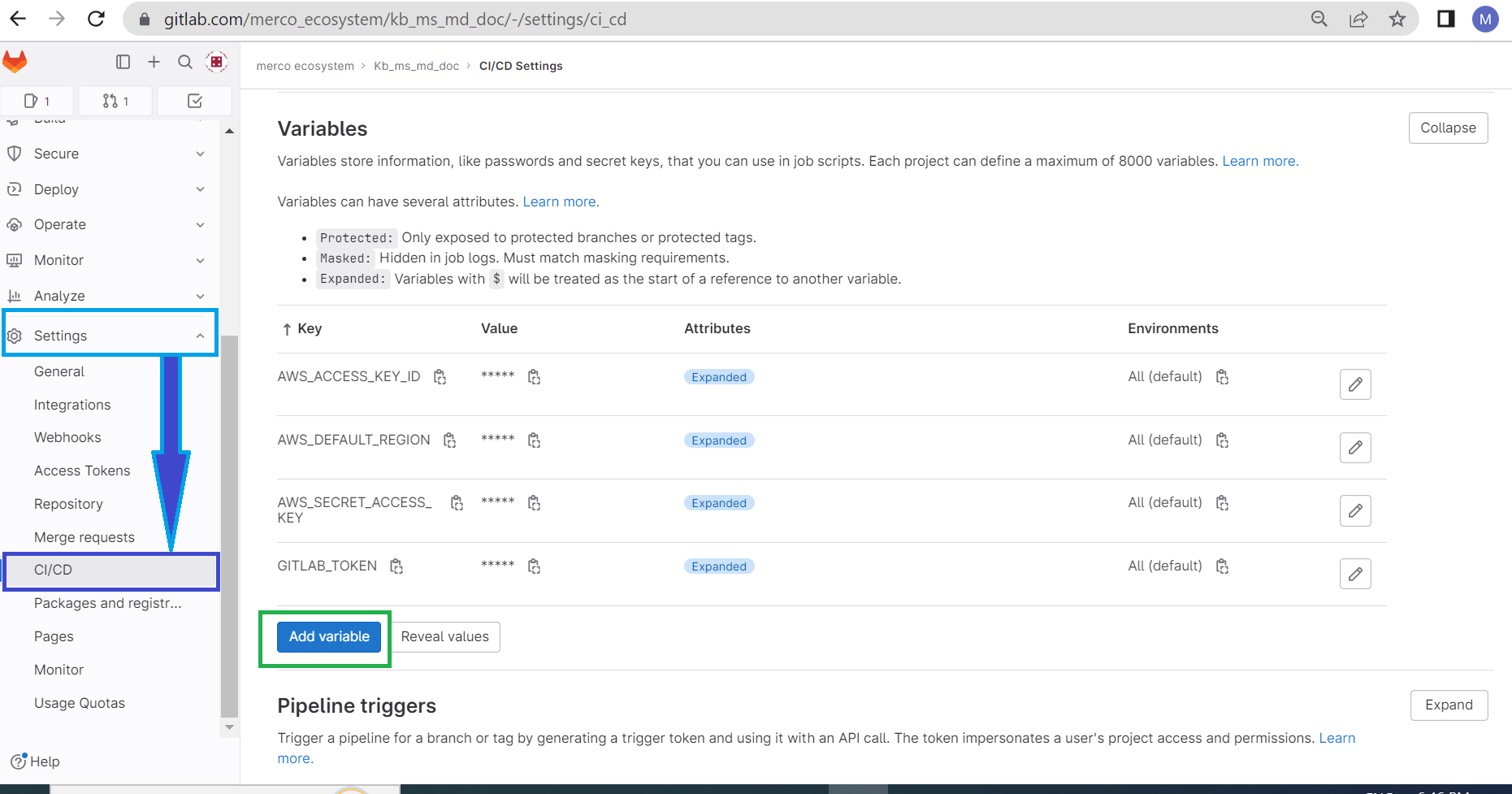Open Learn more link about variable limits
The image size is (1512, 794).
(x=1260, y=161)
